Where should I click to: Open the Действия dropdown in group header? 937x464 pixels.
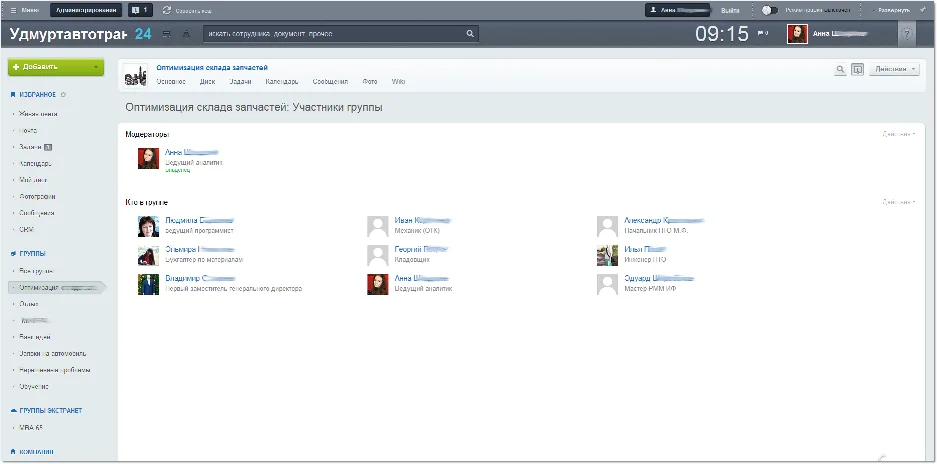point(895,70)
